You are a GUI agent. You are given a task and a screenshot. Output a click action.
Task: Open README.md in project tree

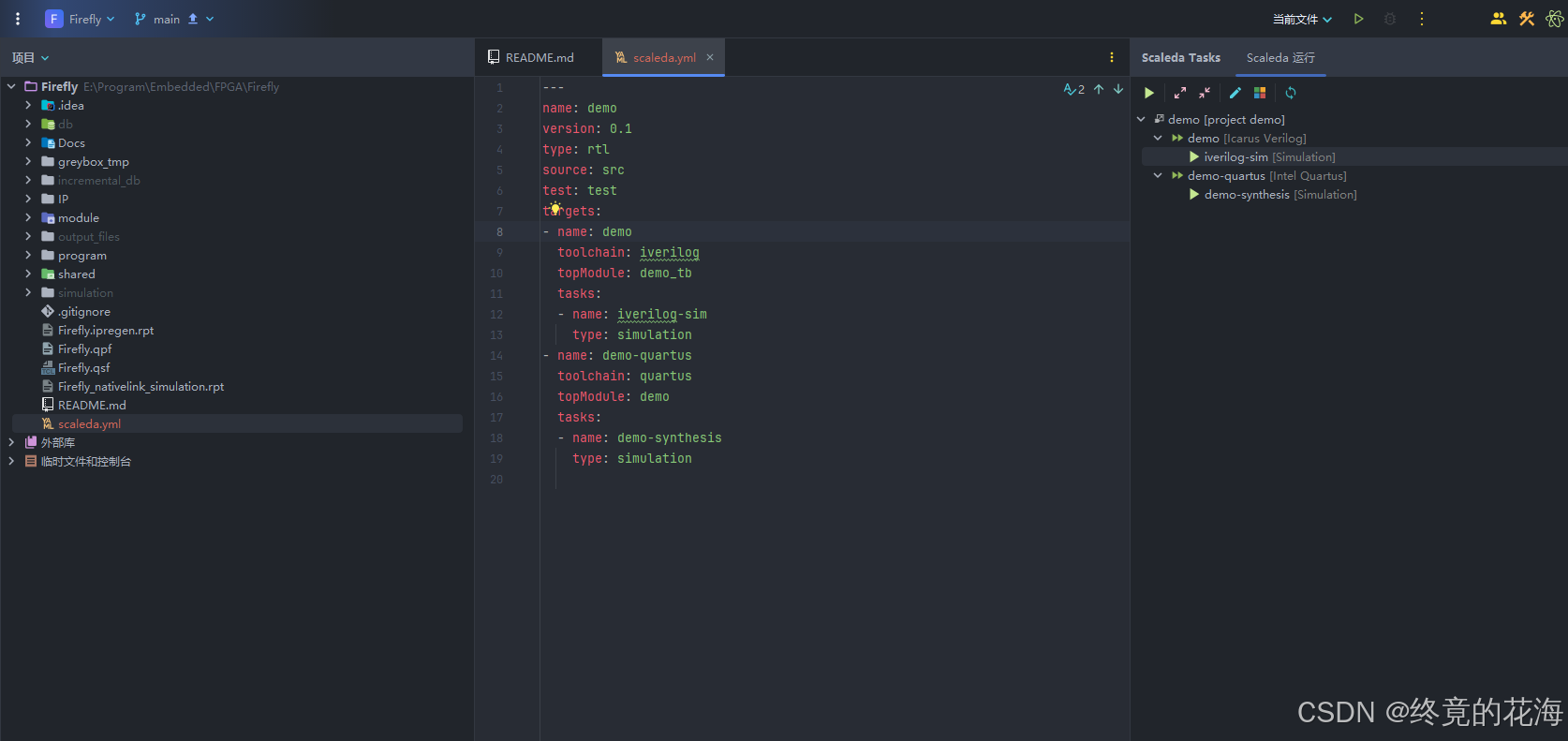coord(92,405)
